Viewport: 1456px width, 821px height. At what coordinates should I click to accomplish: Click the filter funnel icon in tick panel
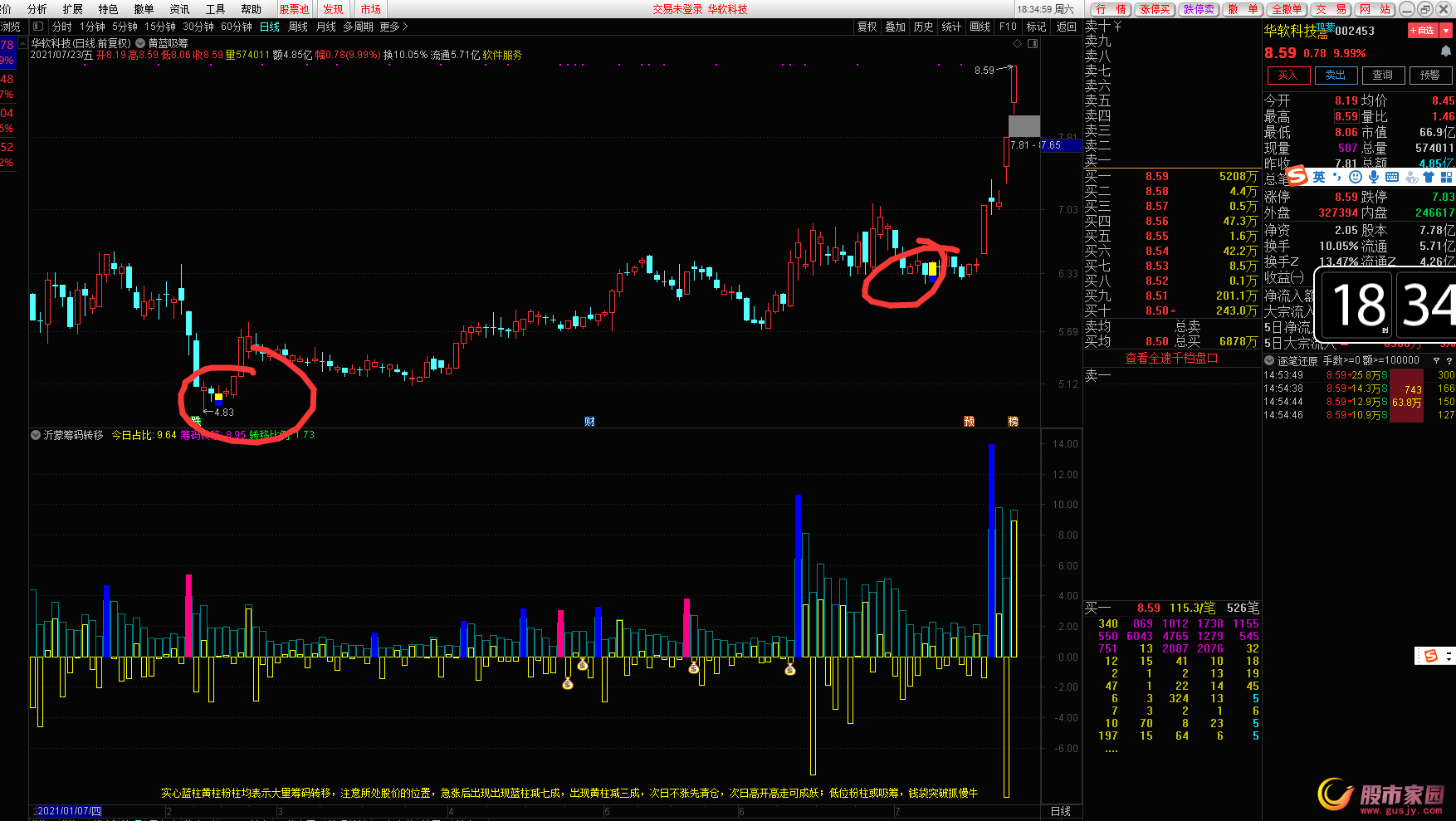click(x=1436, y=361)
